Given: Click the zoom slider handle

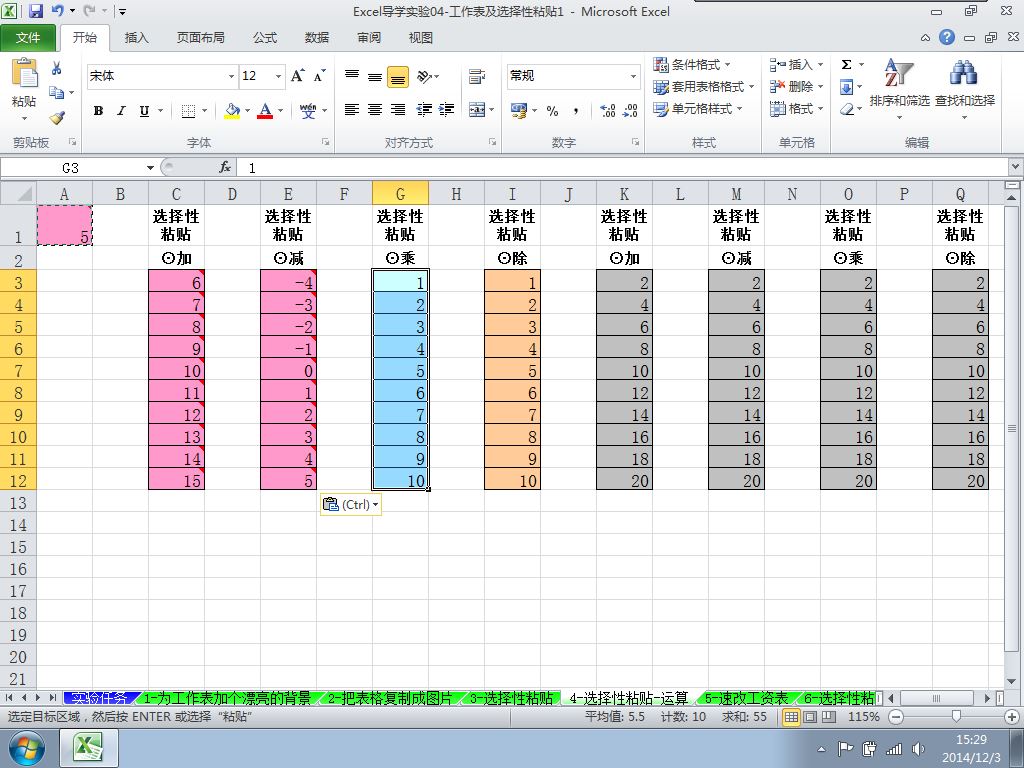Looking at the screenshot, I should pos(956,716).
